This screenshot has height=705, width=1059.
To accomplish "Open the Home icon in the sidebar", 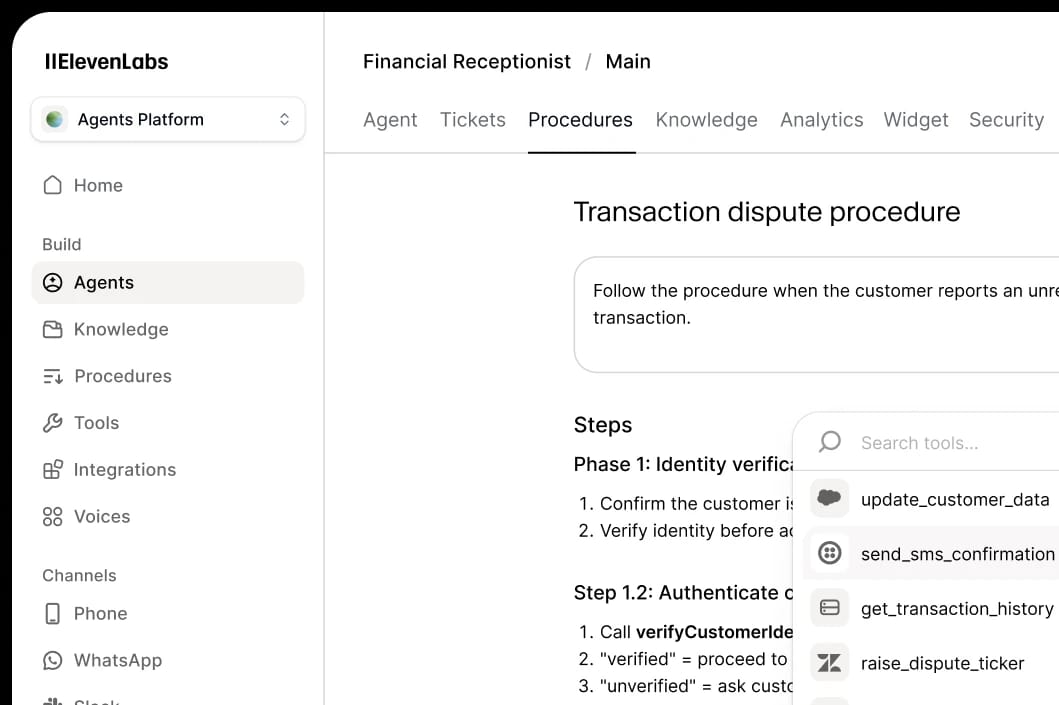I will pos(52,185).
